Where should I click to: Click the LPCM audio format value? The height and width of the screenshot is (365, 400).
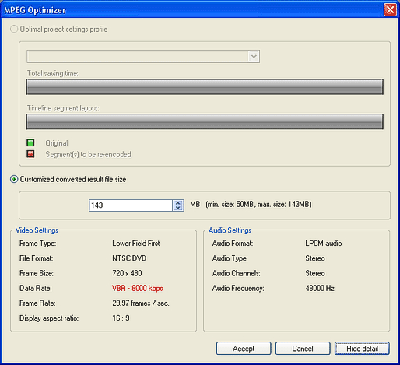[324, 243]
